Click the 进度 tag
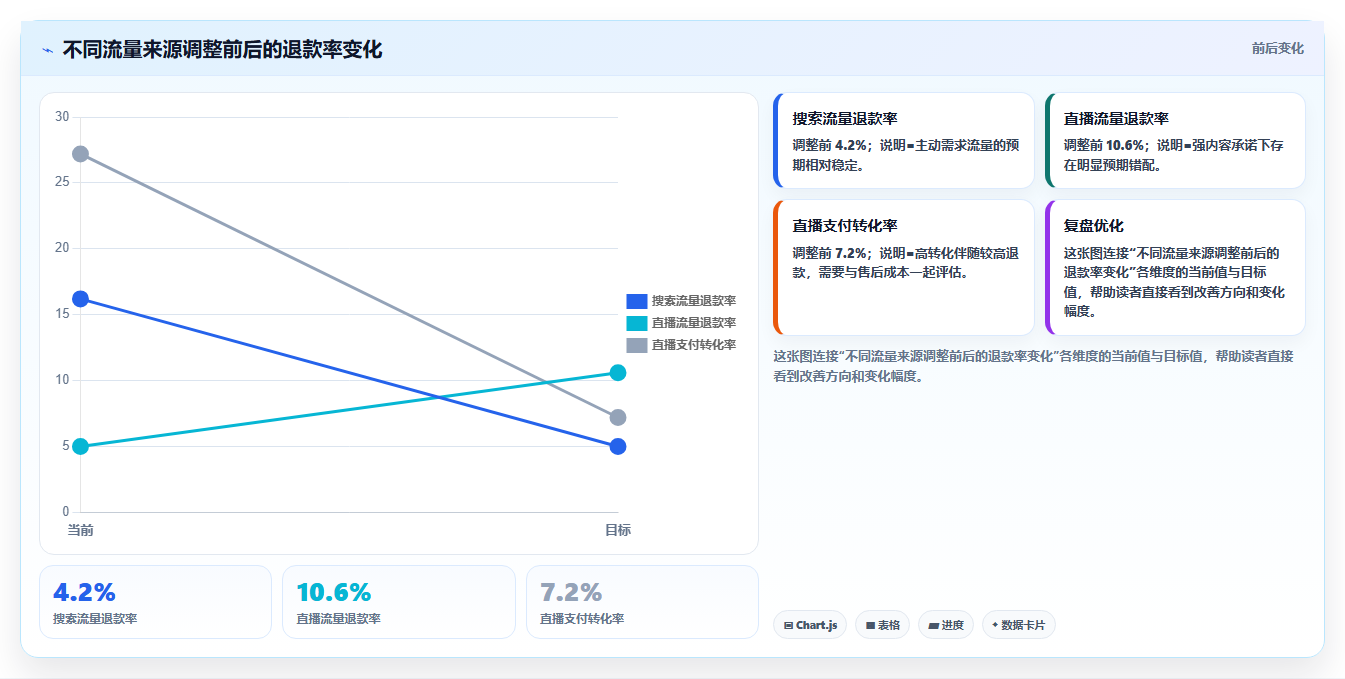This screenshot has width=1345, height=679. click(x=945, y=625)
